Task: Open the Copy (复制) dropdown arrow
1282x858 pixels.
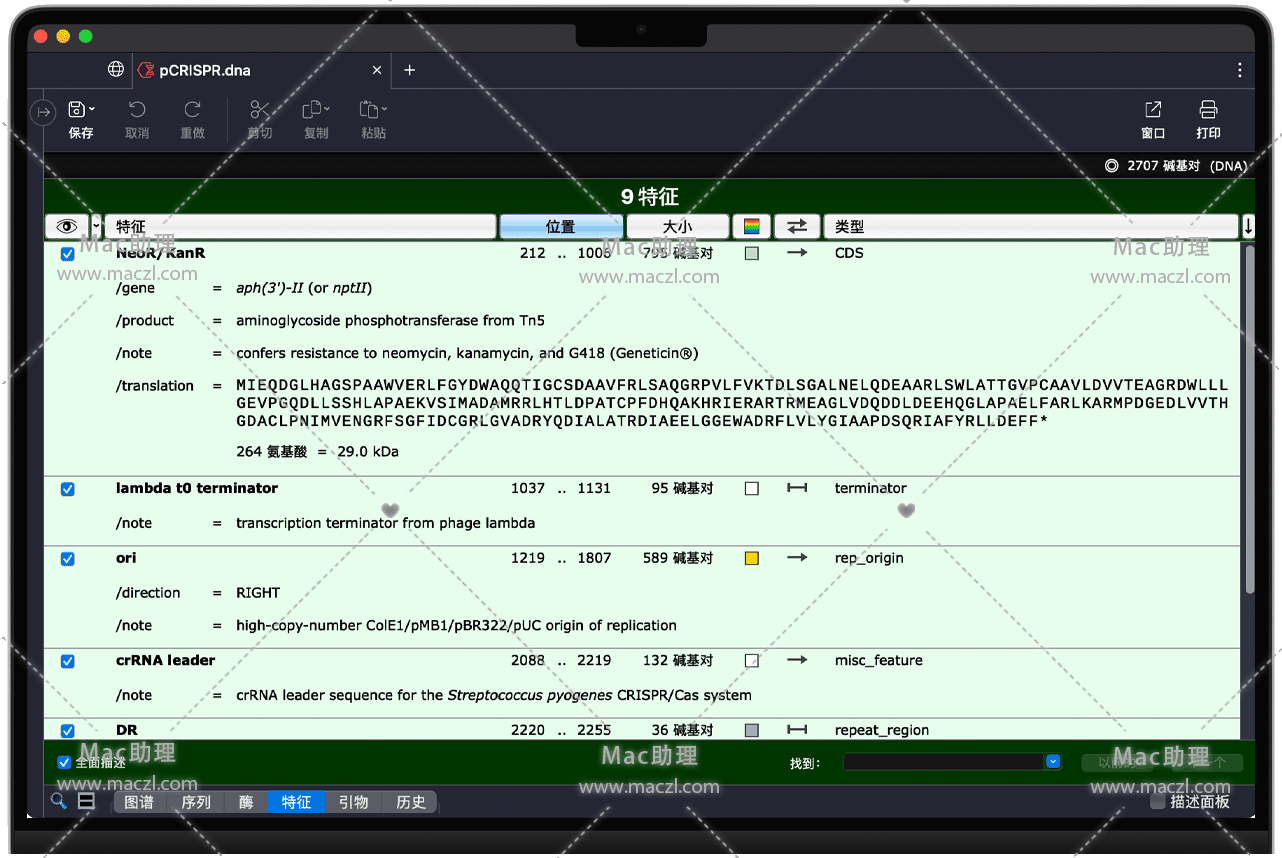Action: [329, 109]
